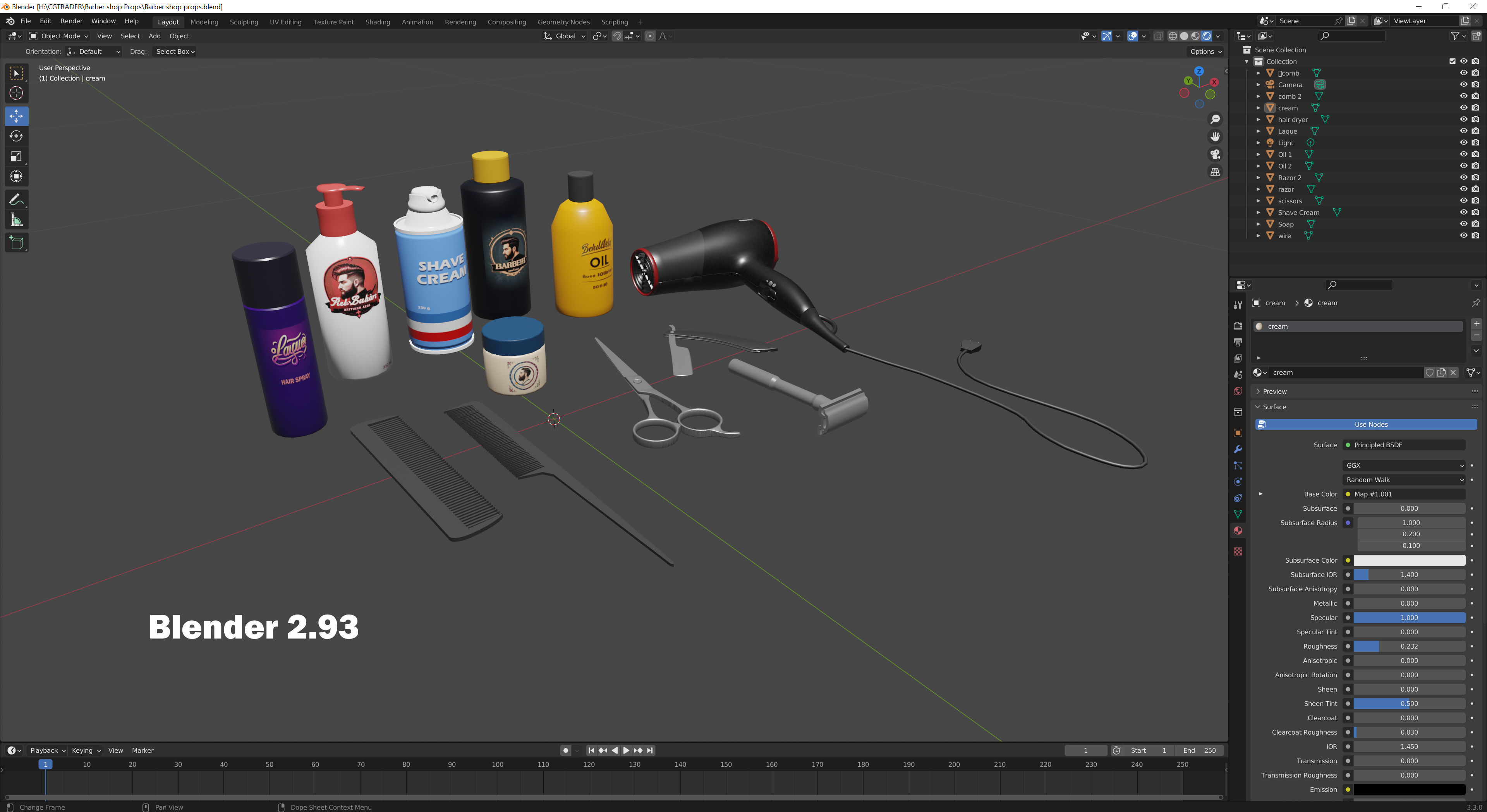Toggle the Use Nodes button
Viewport: 1487px width, 812px height.
click(x=1366, y=425)
